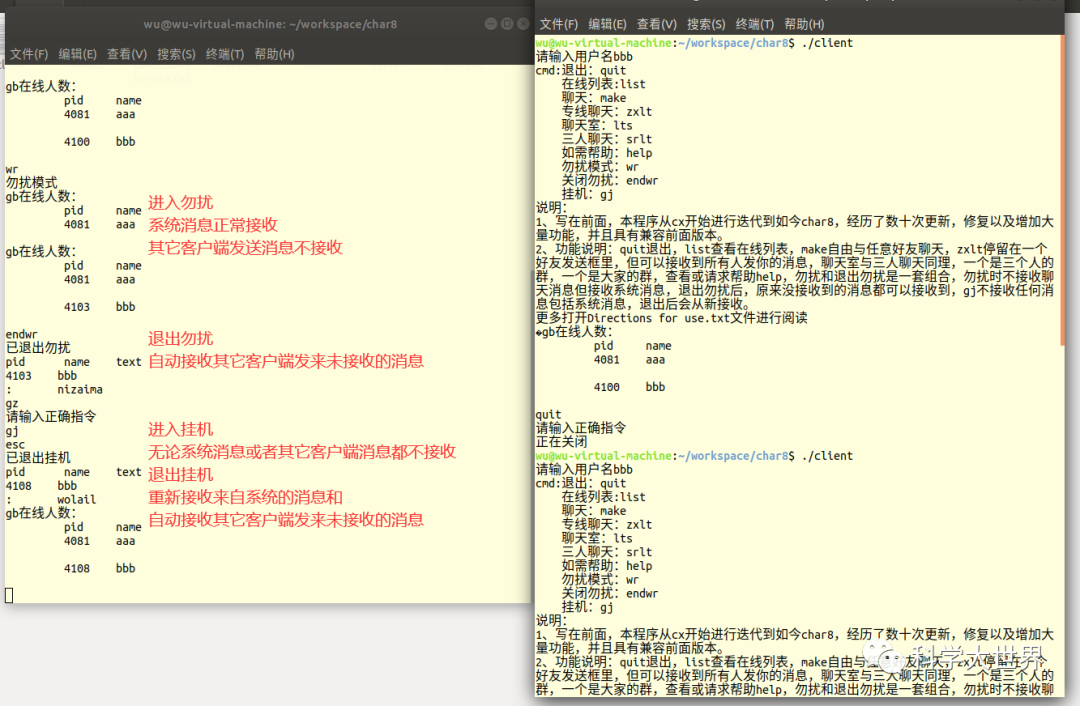Click the '勿扰模式' line in left terminal
Viewport: 1080px width, 706px height.
[x=32, y=183]
